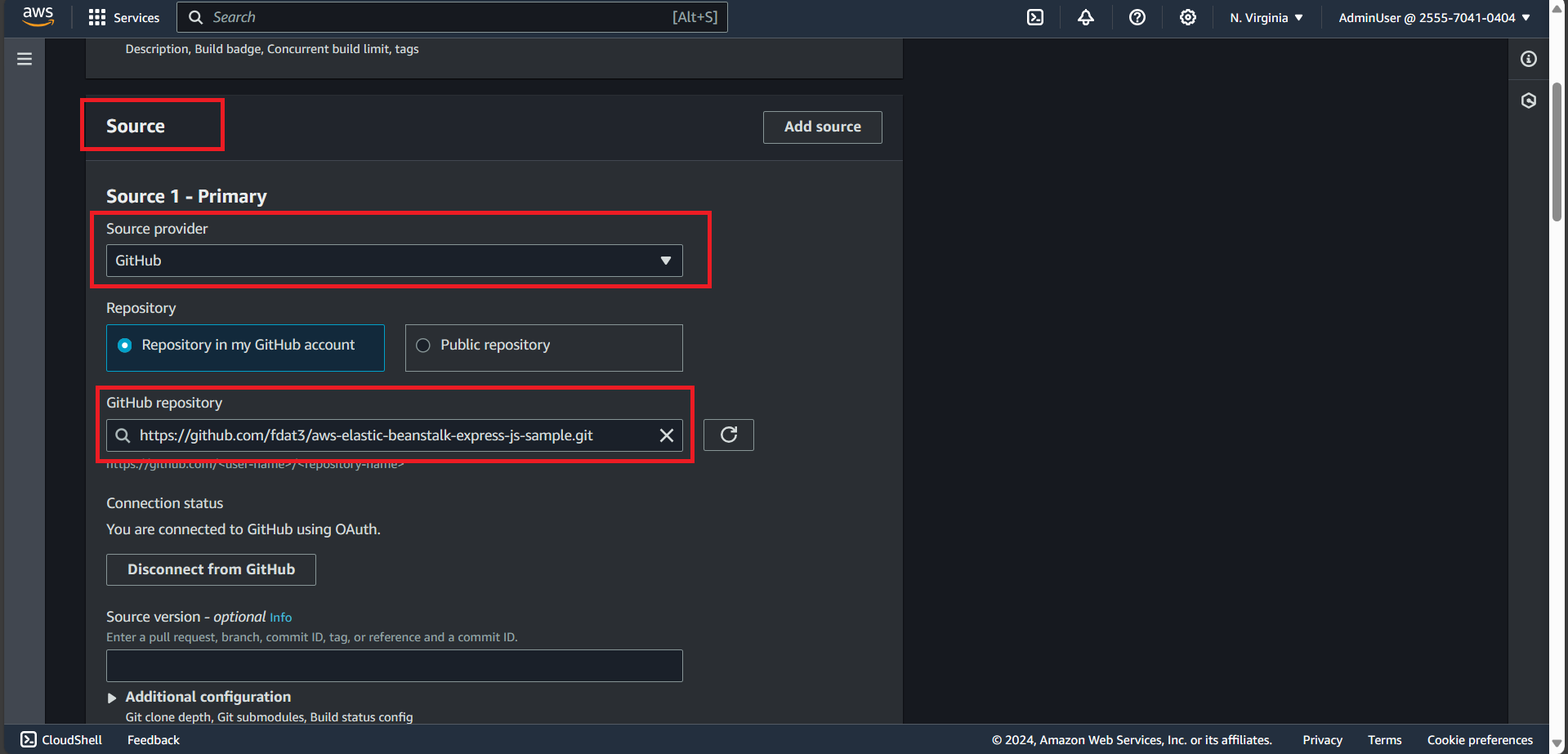1568x754 pixels.
Task: Open the Privacy link
Action: point(1322,739)
